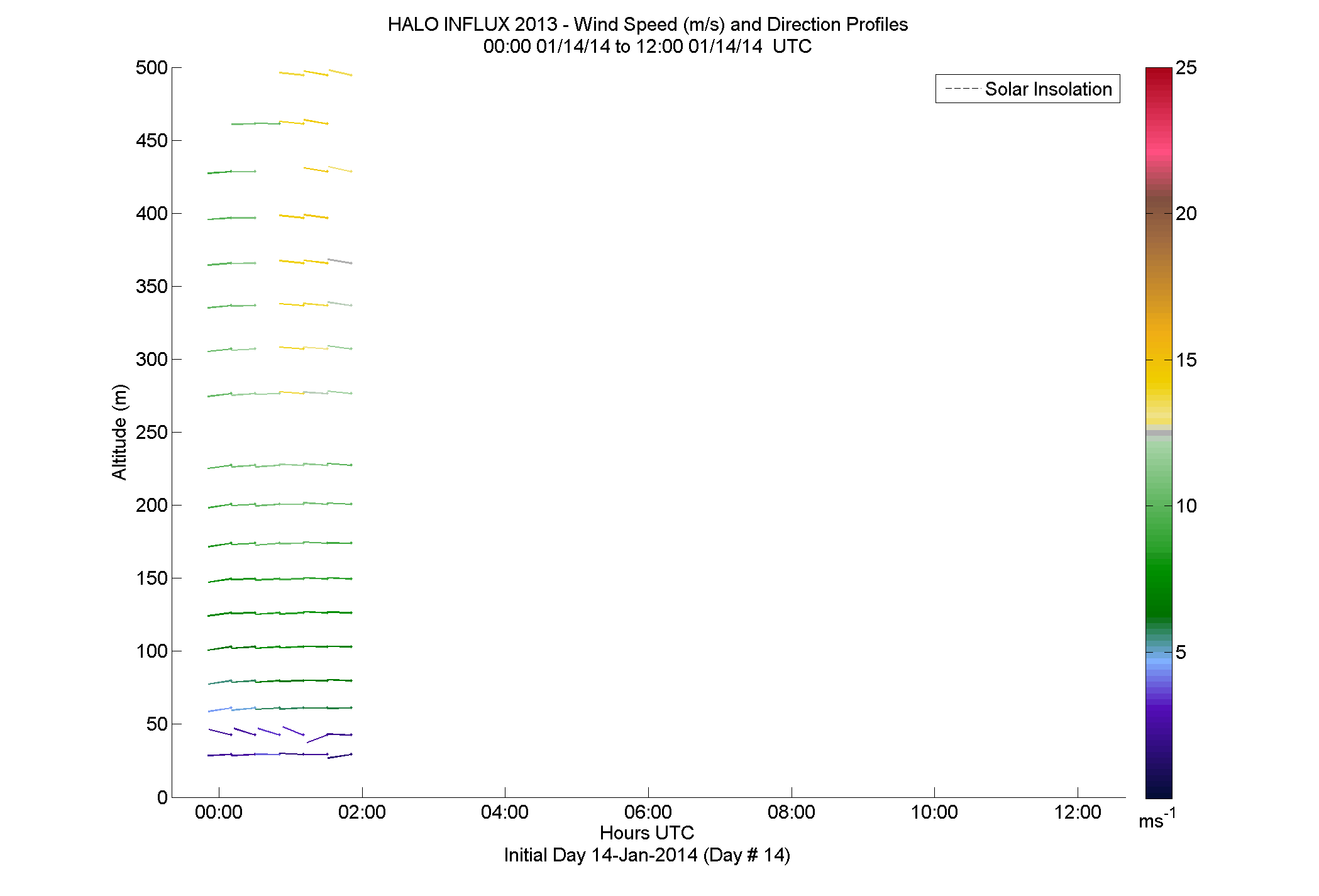Click the 350 altitude tick label
The image size is (1319, 896).
pyautogui.click(x=152, y=287)
